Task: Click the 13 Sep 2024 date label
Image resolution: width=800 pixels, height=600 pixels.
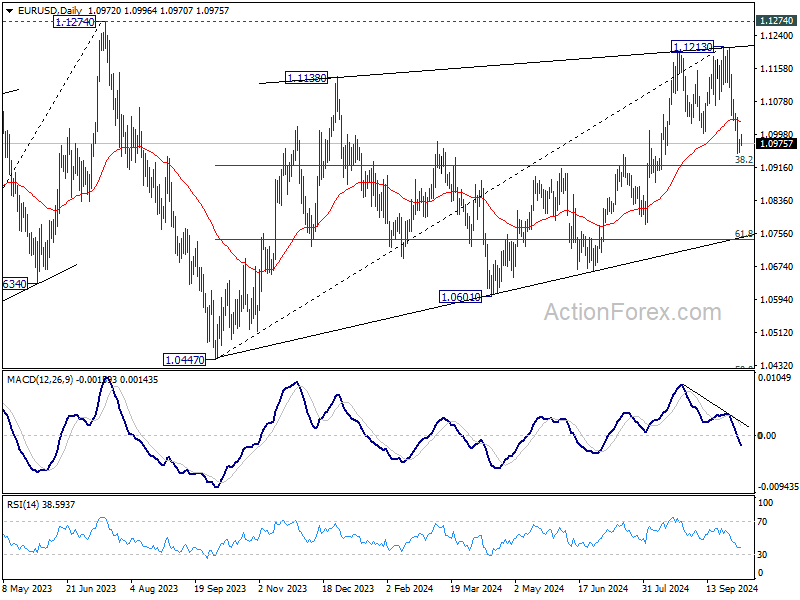Action: tap(732, 588)
